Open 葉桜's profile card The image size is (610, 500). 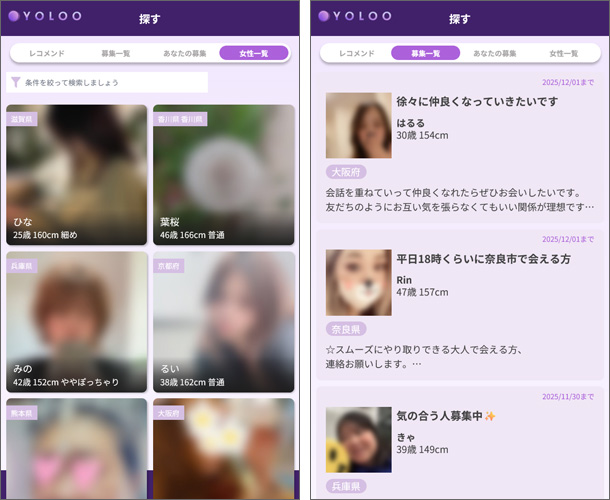click(224, 175)
